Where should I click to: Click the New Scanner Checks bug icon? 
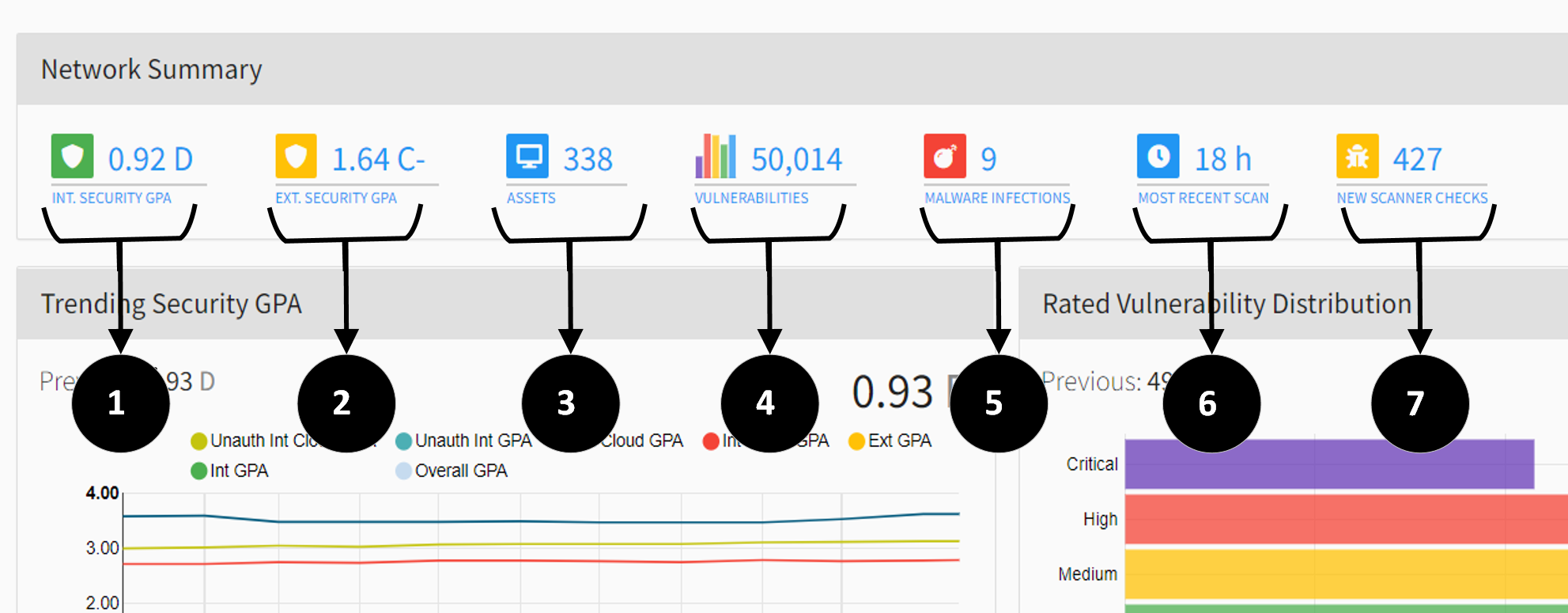[x=1358, y=157]
